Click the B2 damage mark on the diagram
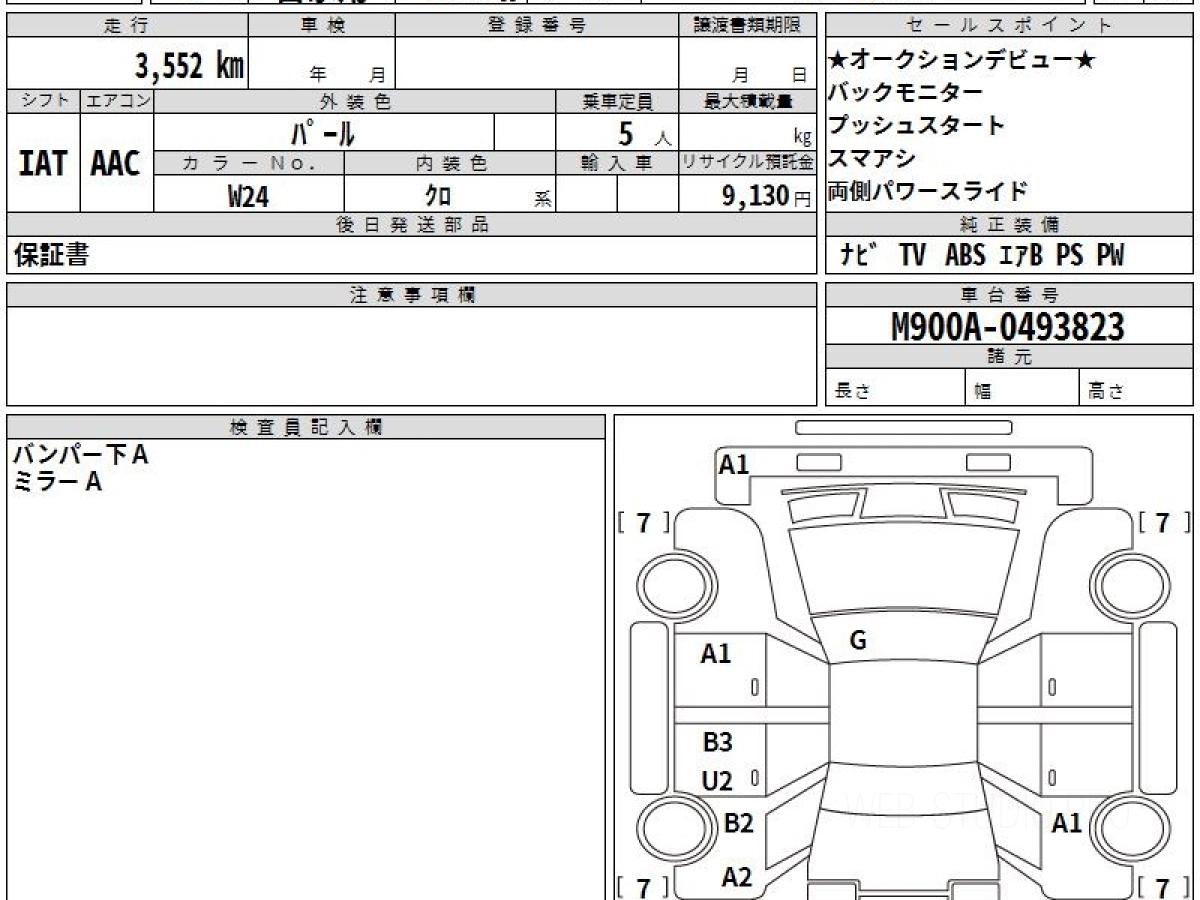Screen dimensions: 1200x900 (738, 824)
